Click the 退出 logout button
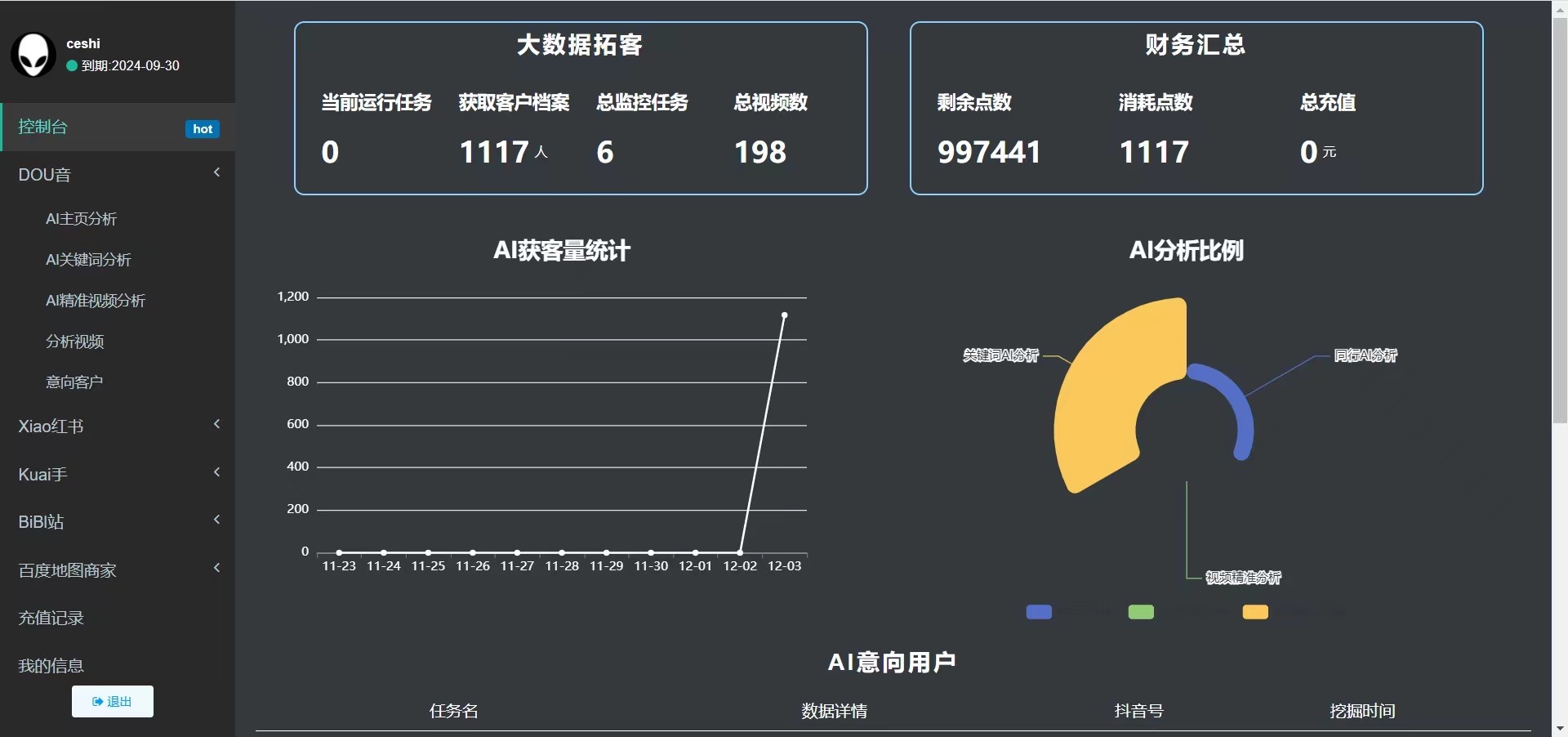 (x=113, y=701)
